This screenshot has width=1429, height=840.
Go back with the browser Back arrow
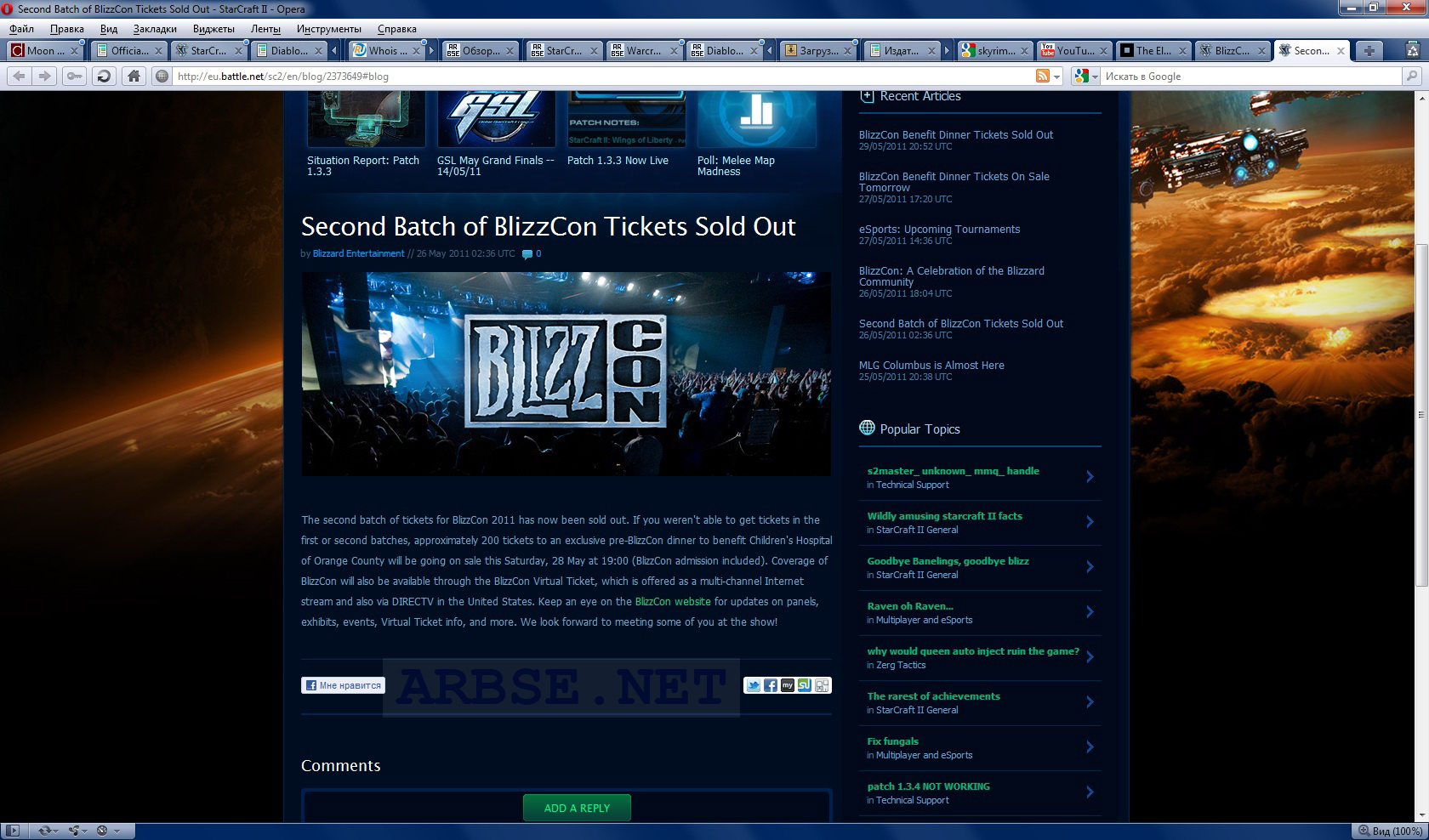(x=19, y=76)
